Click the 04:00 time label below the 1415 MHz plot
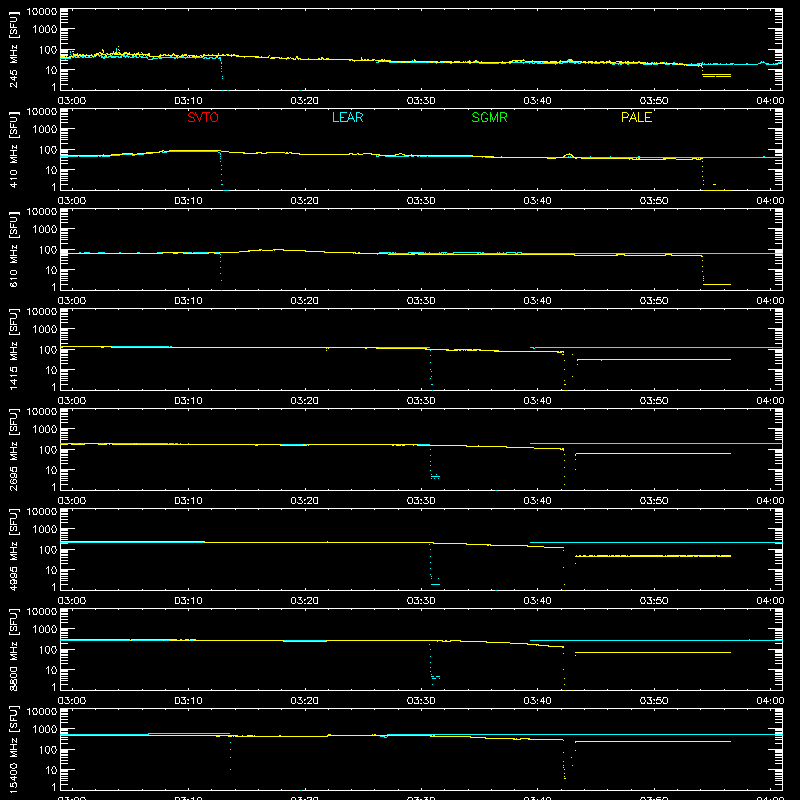Image resolution: width=800 pixels, height=800 pixels. click(x=770, y=401)
